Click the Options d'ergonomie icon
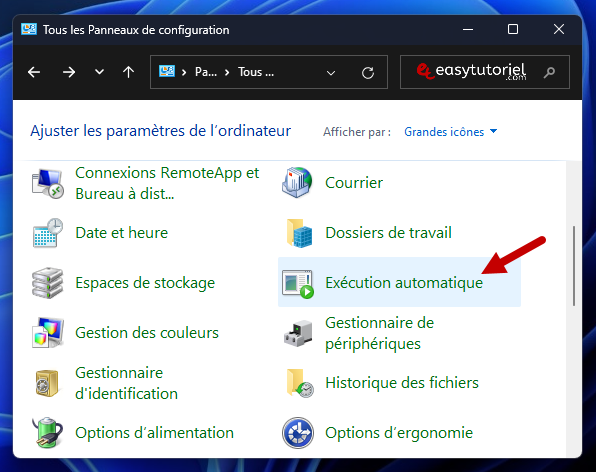The height and width of the screenshot is (472, 596). click(x=298, y=433)
